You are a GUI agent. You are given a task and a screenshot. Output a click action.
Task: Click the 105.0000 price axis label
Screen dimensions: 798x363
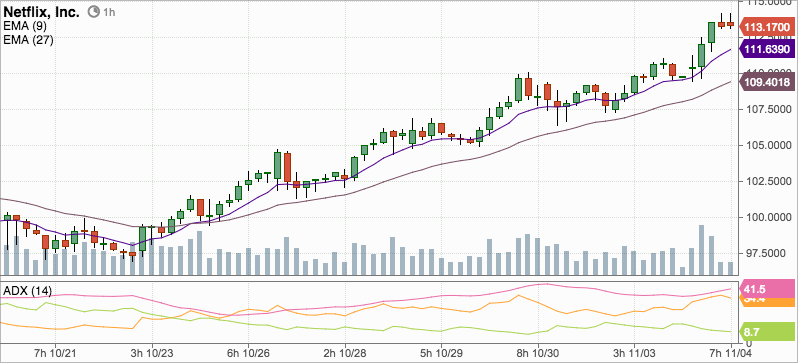768,146
